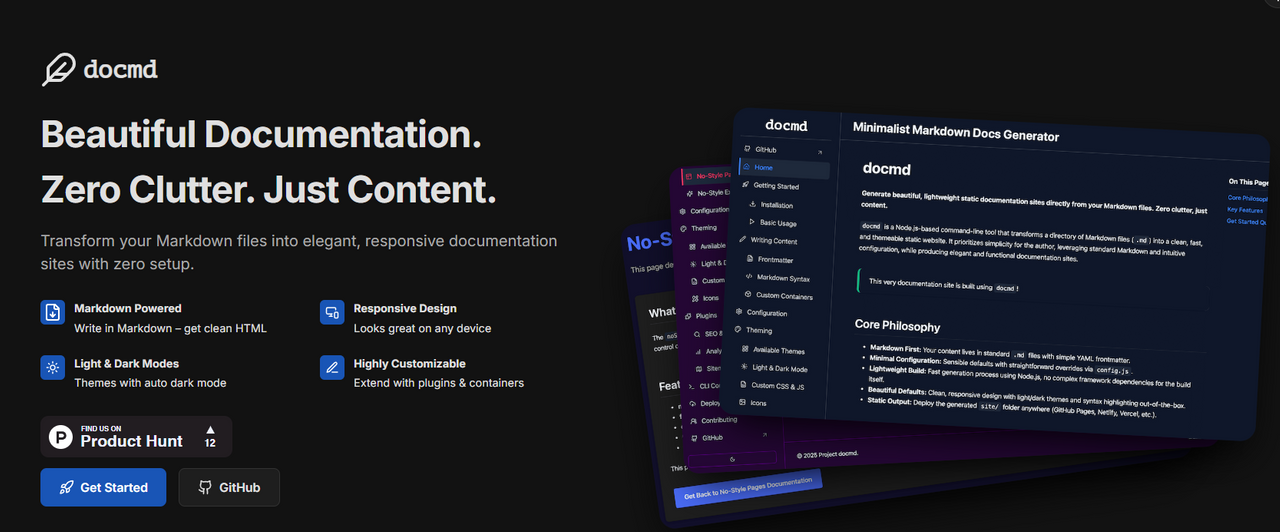Open Getting Started in the front preview sidebar
1280x532 pixels.
pyautogui.click(x=775, y=186)
